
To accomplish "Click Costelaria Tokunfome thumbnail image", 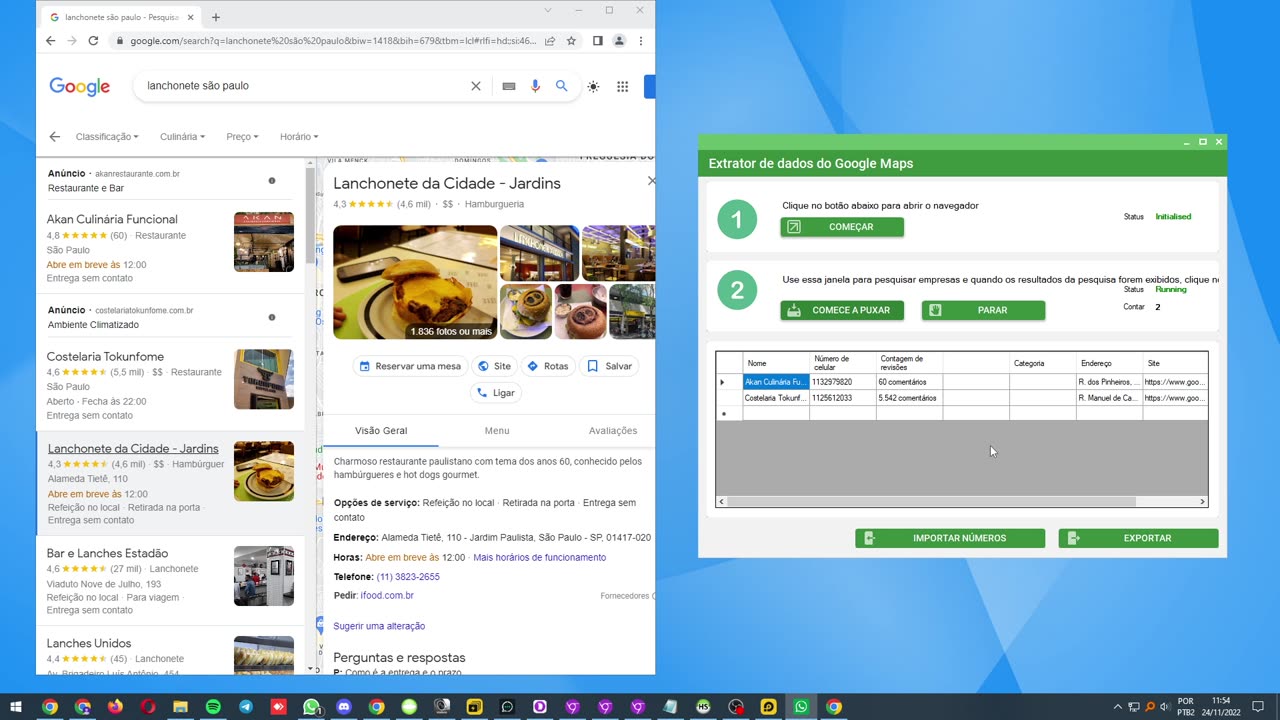I will click(x=264, y=379).
